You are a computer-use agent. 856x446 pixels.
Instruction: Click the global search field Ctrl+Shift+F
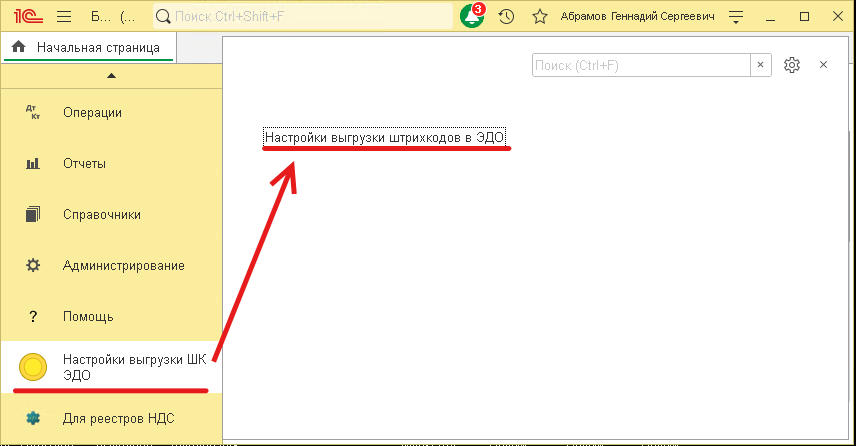[x=303, y=16]
